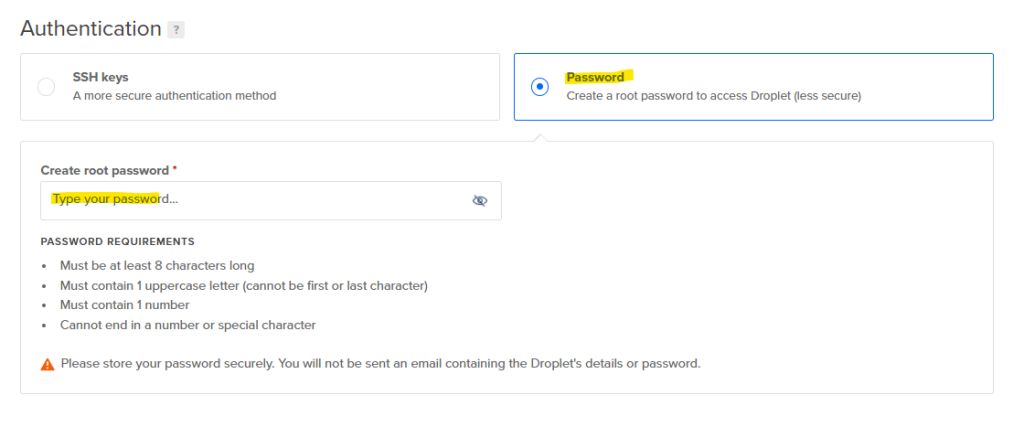Click the "PASSWORD REQUIREMENTS" heading
This screenshot has width=1024, height=438.
[117, 242]
